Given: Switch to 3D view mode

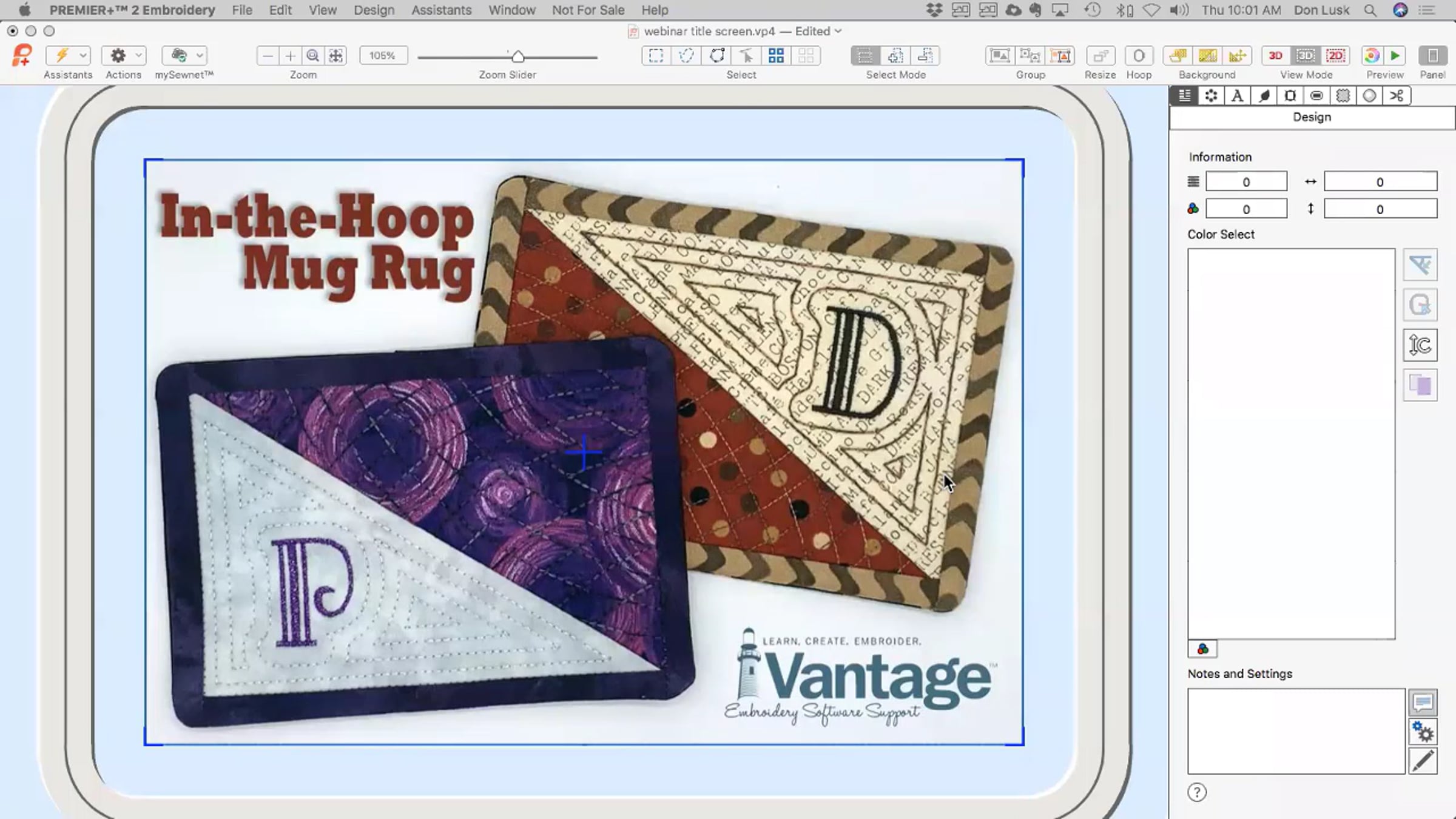Looking at the screenshot, I should (x=1276, y=56).
